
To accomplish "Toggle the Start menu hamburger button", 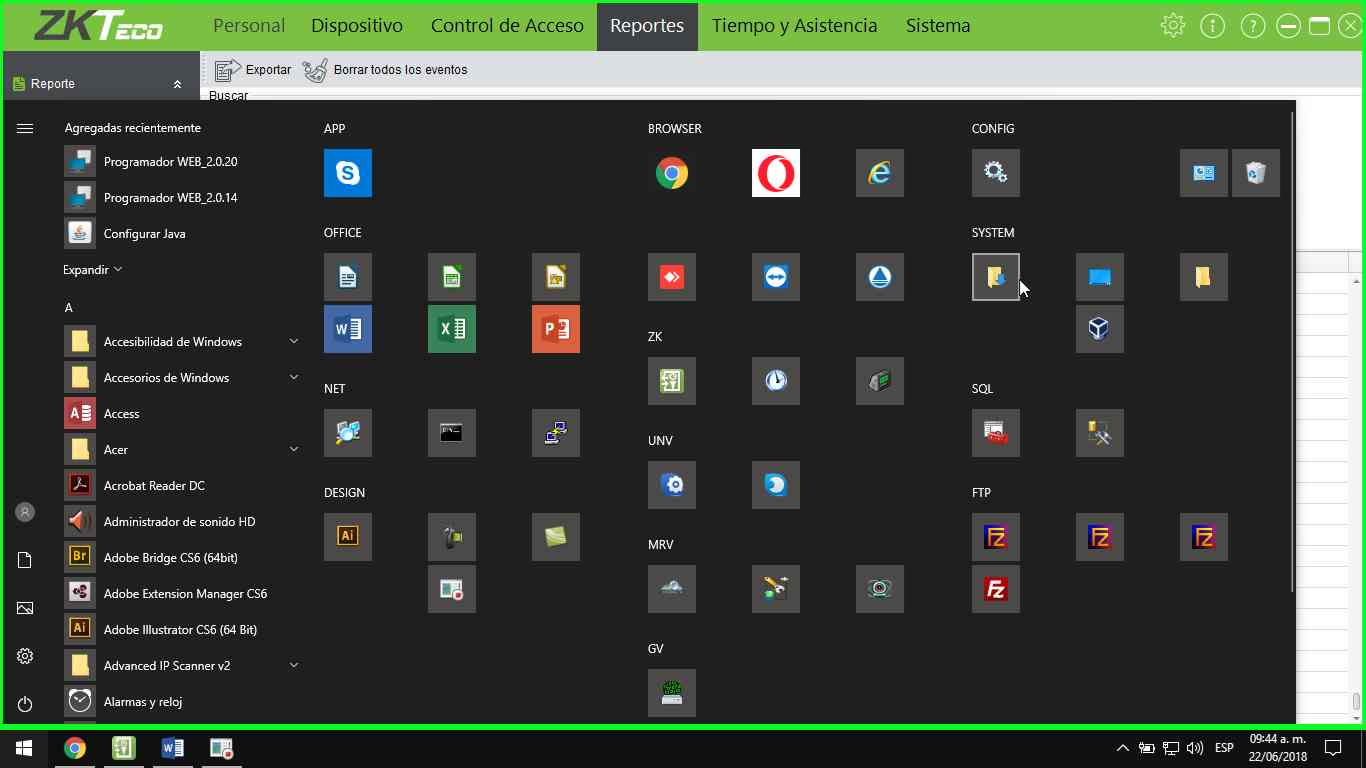I will pyautogui.click(x=25, y=128).
